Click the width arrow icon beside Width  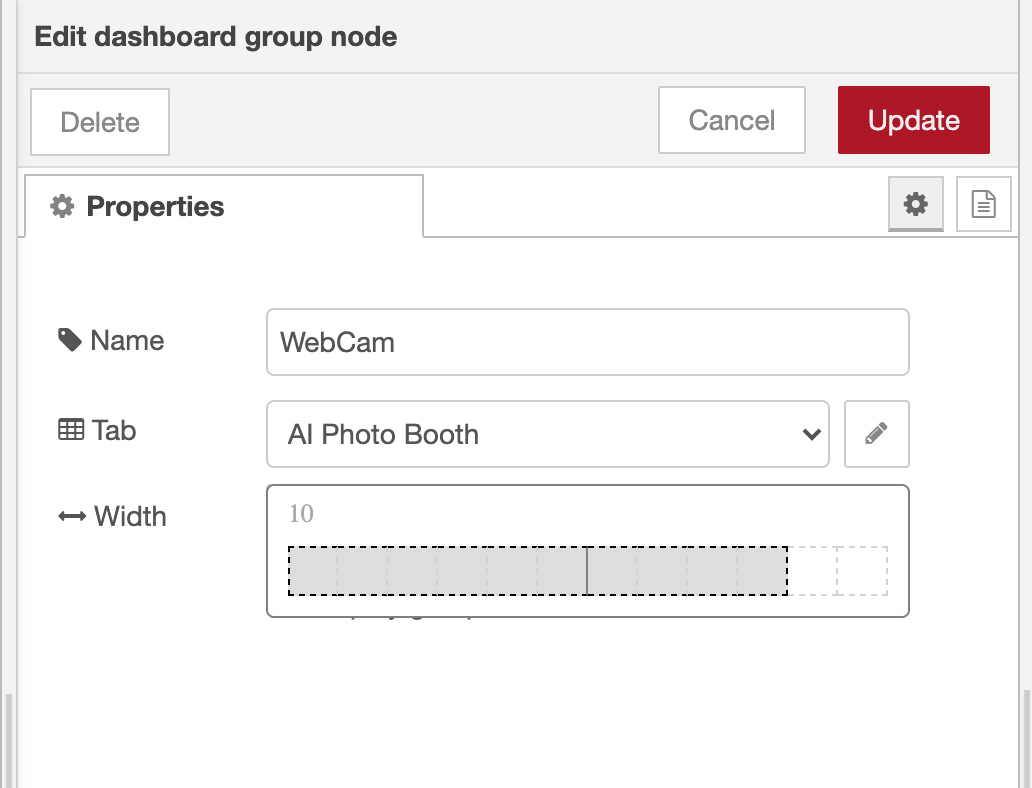[x=70, y=516]
